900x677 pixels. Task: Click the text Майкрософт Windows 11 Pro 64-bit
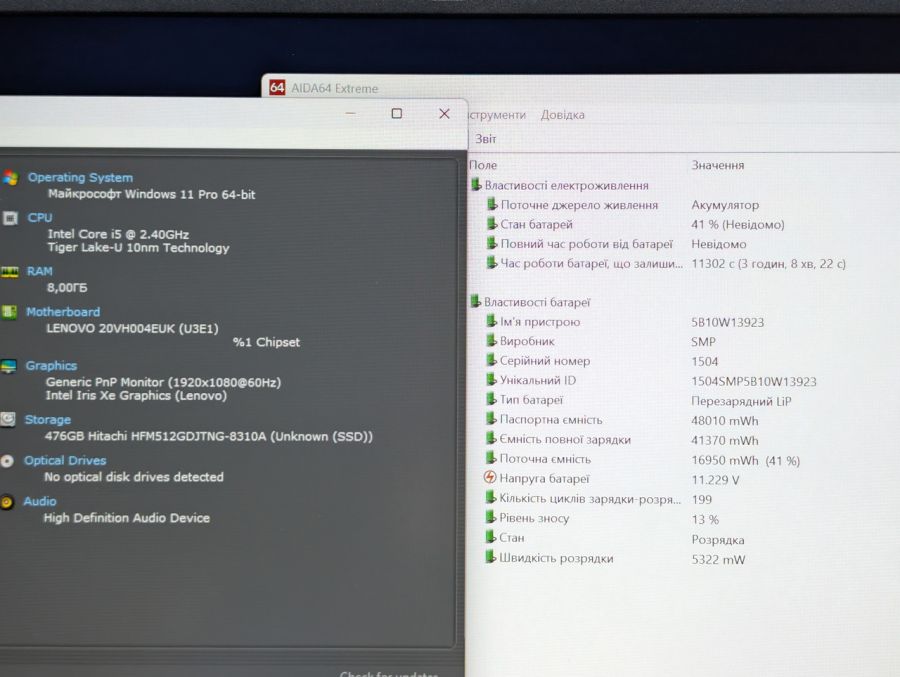152,195
